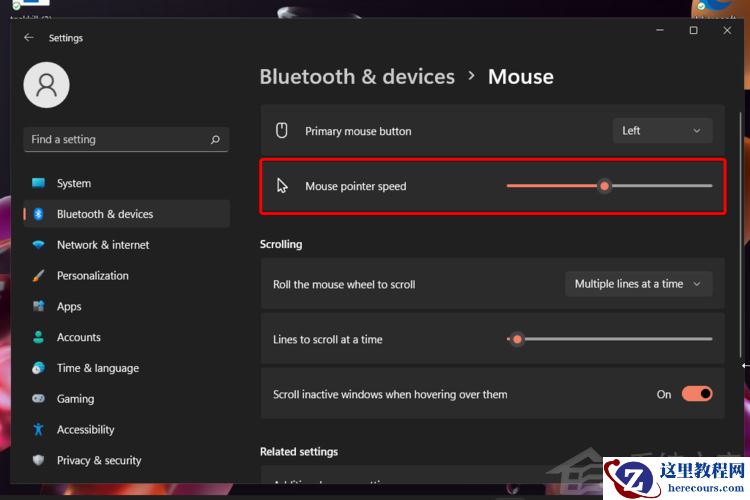This screenshot has width=750, height=500.
Task: Go to Network & internet
Action: 126,244
